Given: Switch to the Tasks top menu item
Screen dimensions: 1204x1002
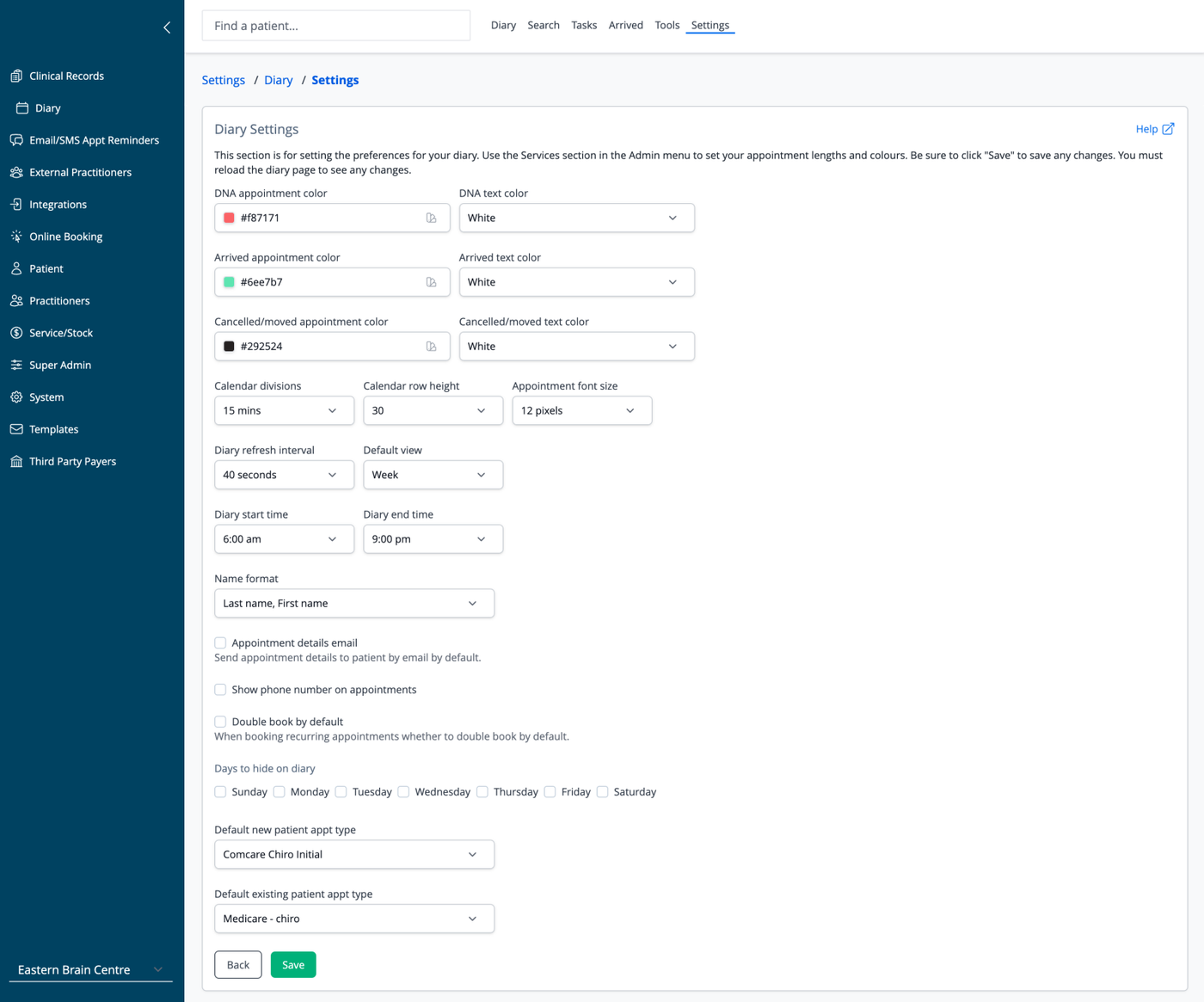Looking at the screenshot, I should (584, 25).
